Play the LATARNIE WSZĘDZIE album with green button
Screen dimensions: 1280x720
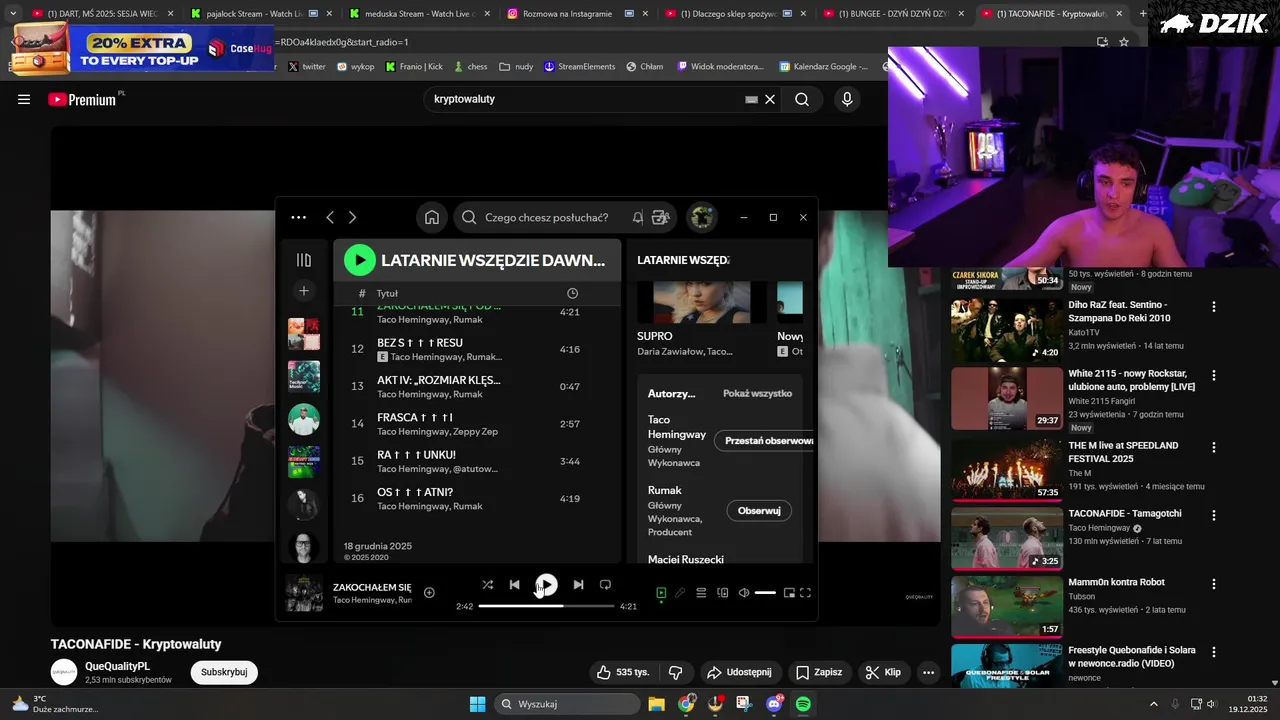(360, 260)
